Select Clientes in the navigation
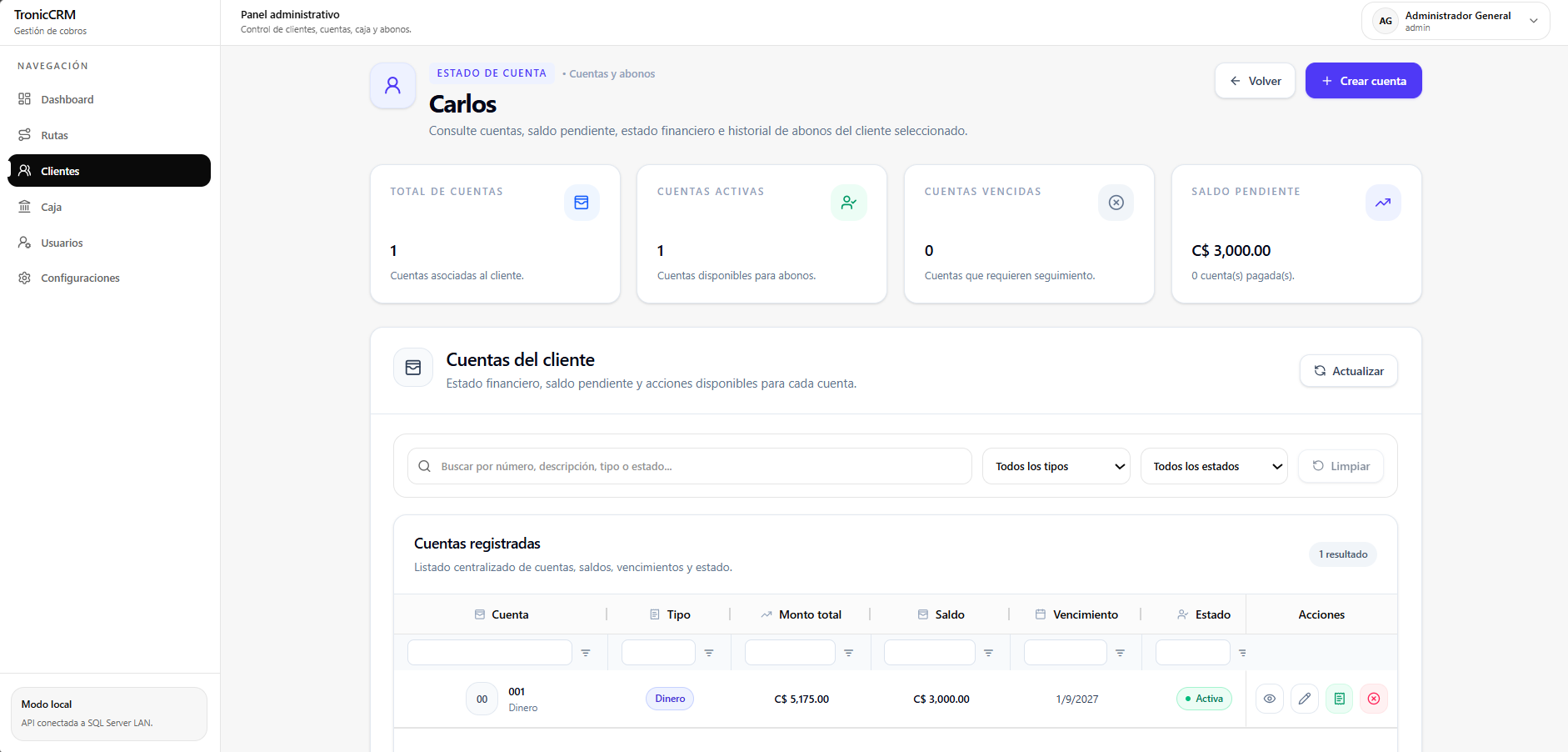 point(109,171)
